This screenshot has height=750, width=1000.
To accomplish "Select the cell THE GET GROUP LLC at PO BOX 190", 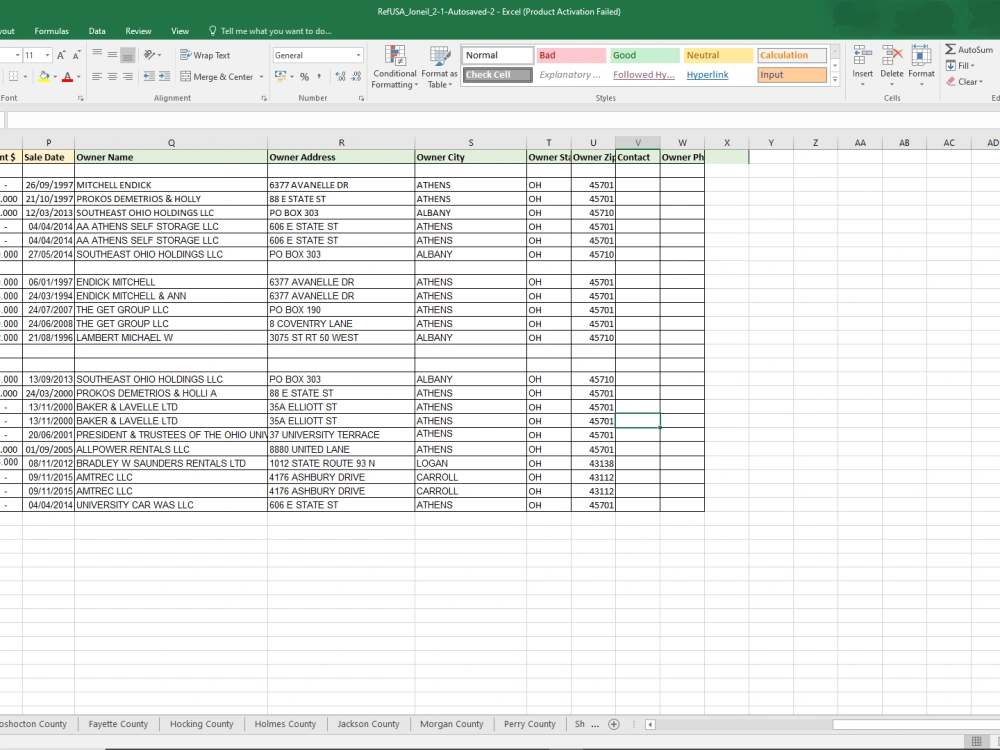I will tap(171, 310).
